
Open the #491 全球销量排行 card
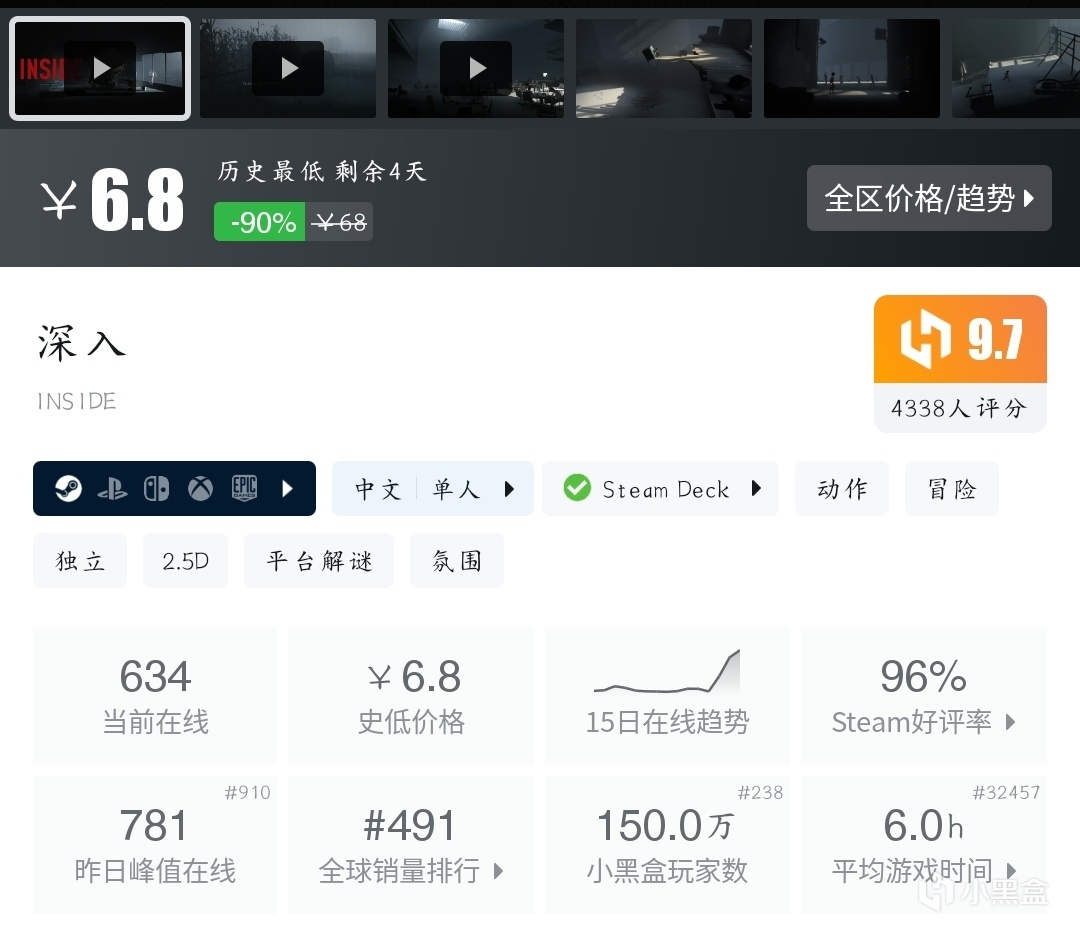(411, 845)
